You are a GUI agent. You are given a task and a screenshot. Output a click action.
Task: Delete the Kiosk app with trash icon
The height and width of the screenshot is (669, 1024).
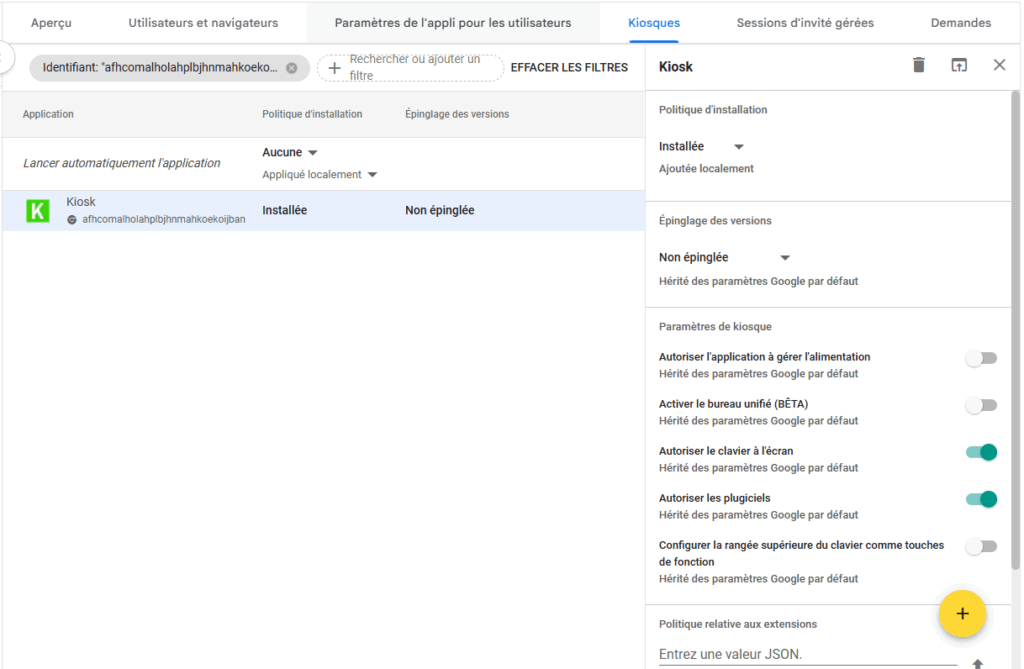coord(919,66)
